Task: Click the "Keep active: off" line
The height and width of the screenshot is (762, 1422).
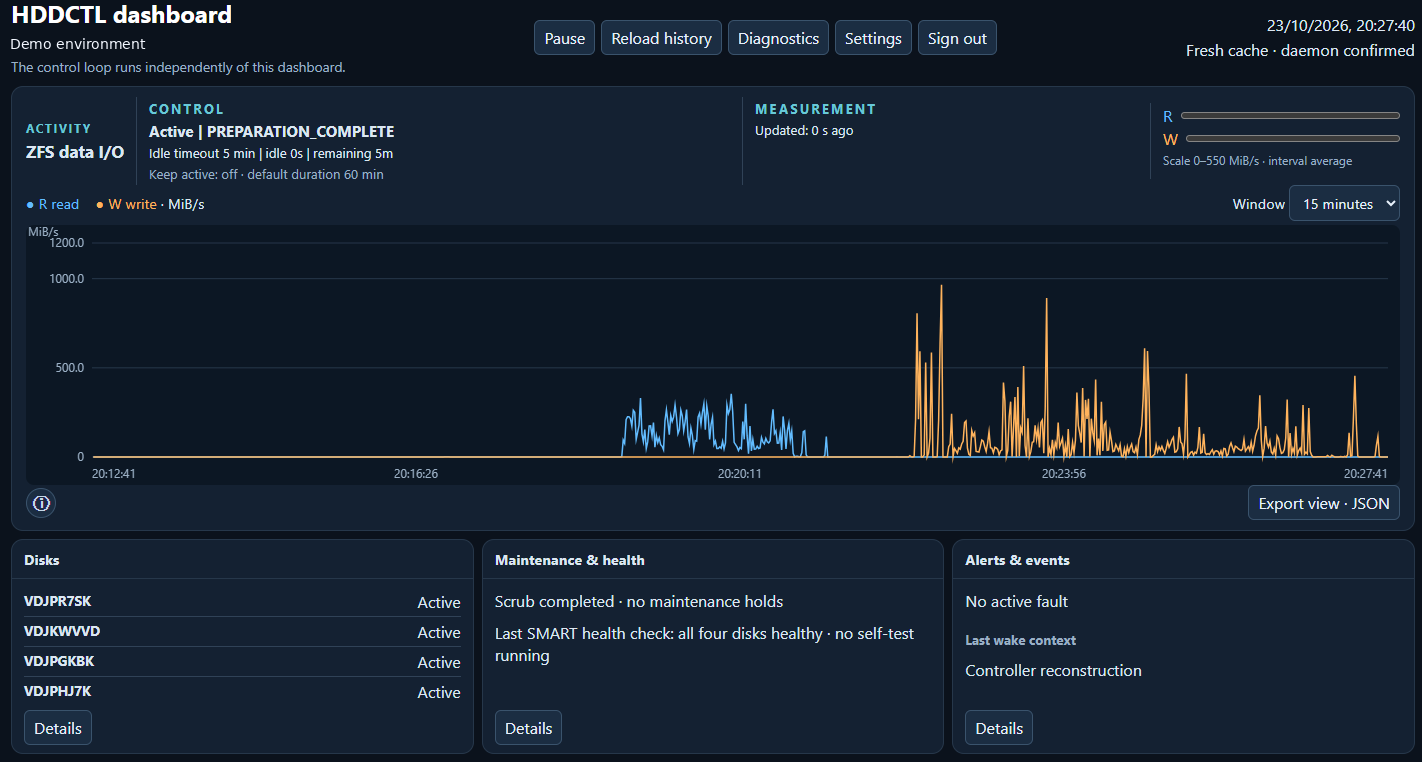Action: (x=266, y=174)
